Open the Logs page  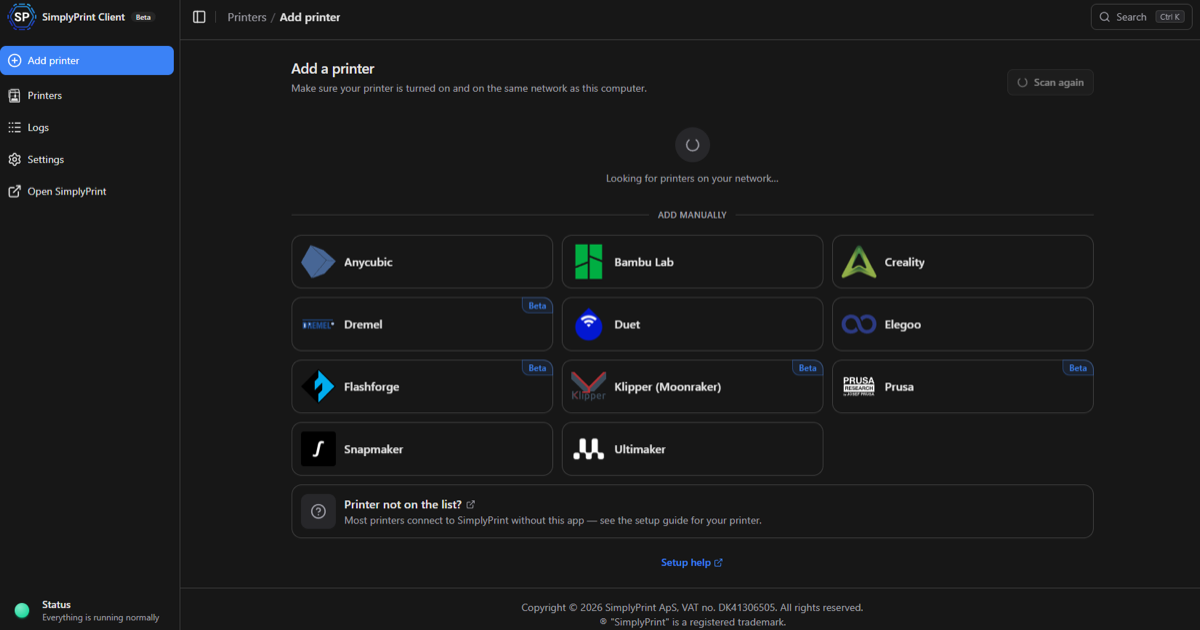click(x=87, y=128)
